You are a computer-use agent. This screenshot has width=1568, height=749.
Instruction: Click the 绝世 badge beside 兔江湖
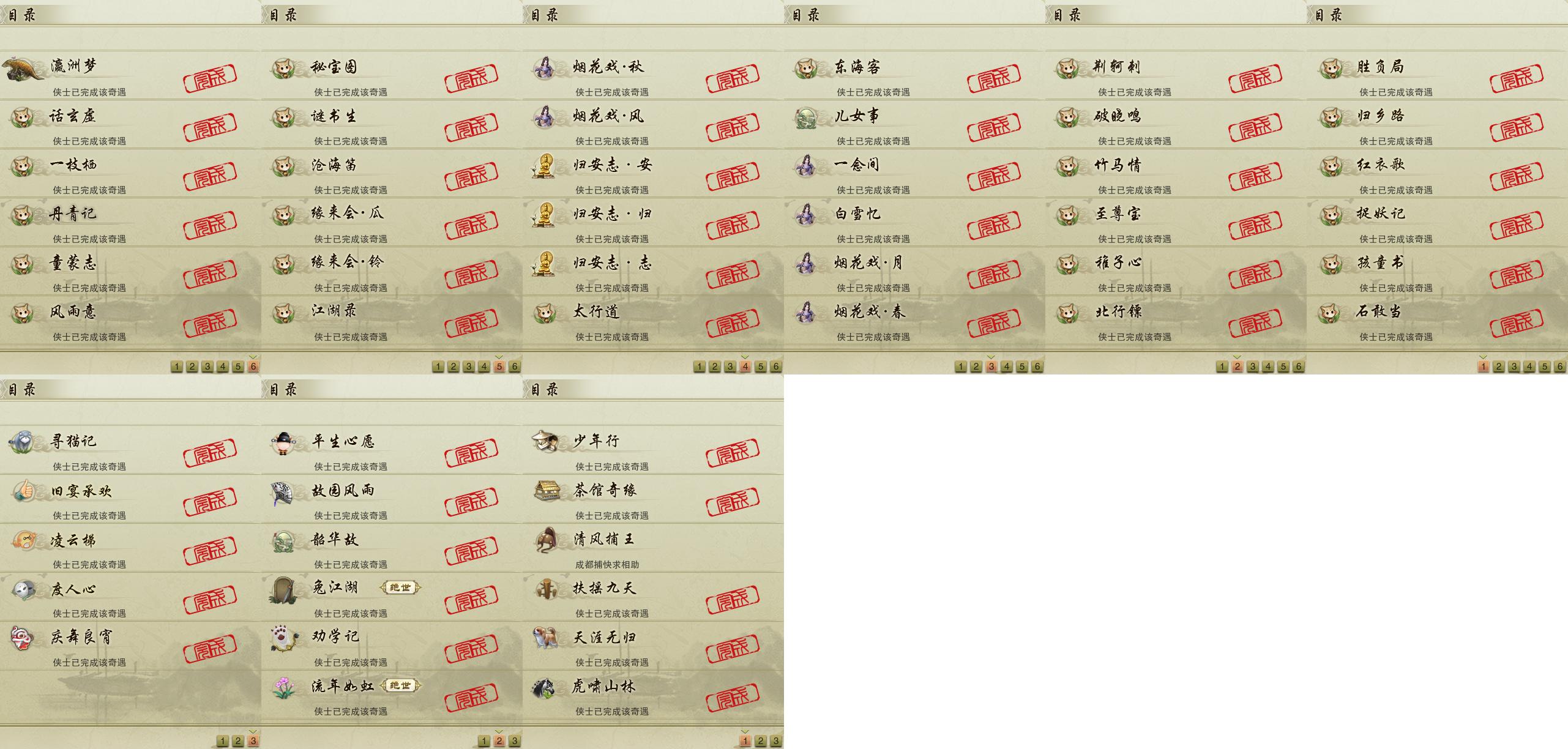[x=400, y=588]
